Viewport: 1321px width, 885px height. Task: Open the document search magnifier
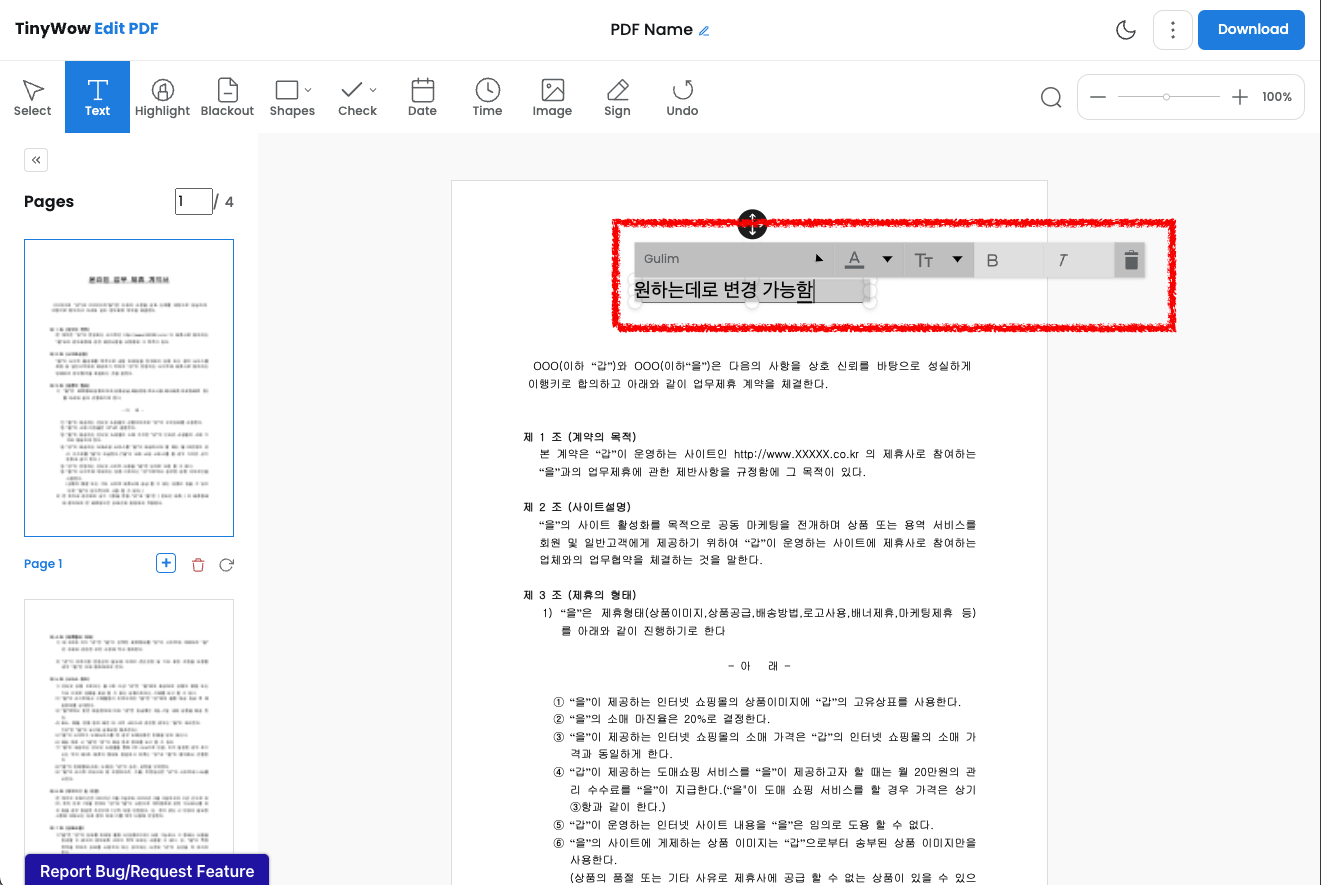(x=1050, y=97)
